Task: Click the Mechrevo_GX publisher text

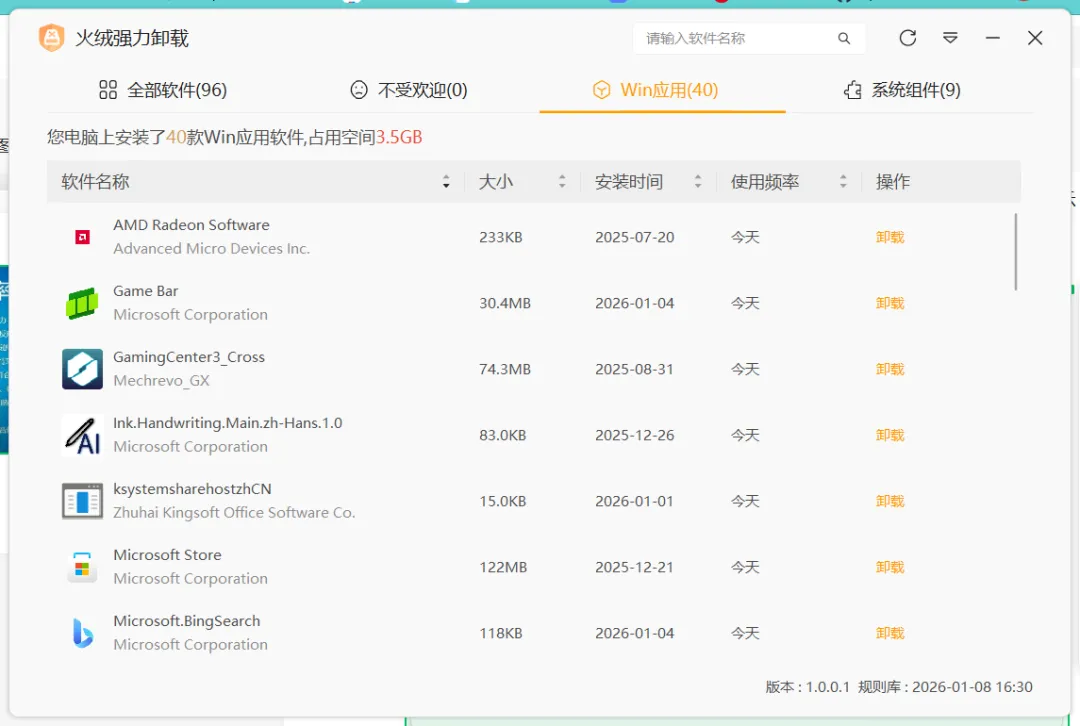Action: (x=161, y=381)
